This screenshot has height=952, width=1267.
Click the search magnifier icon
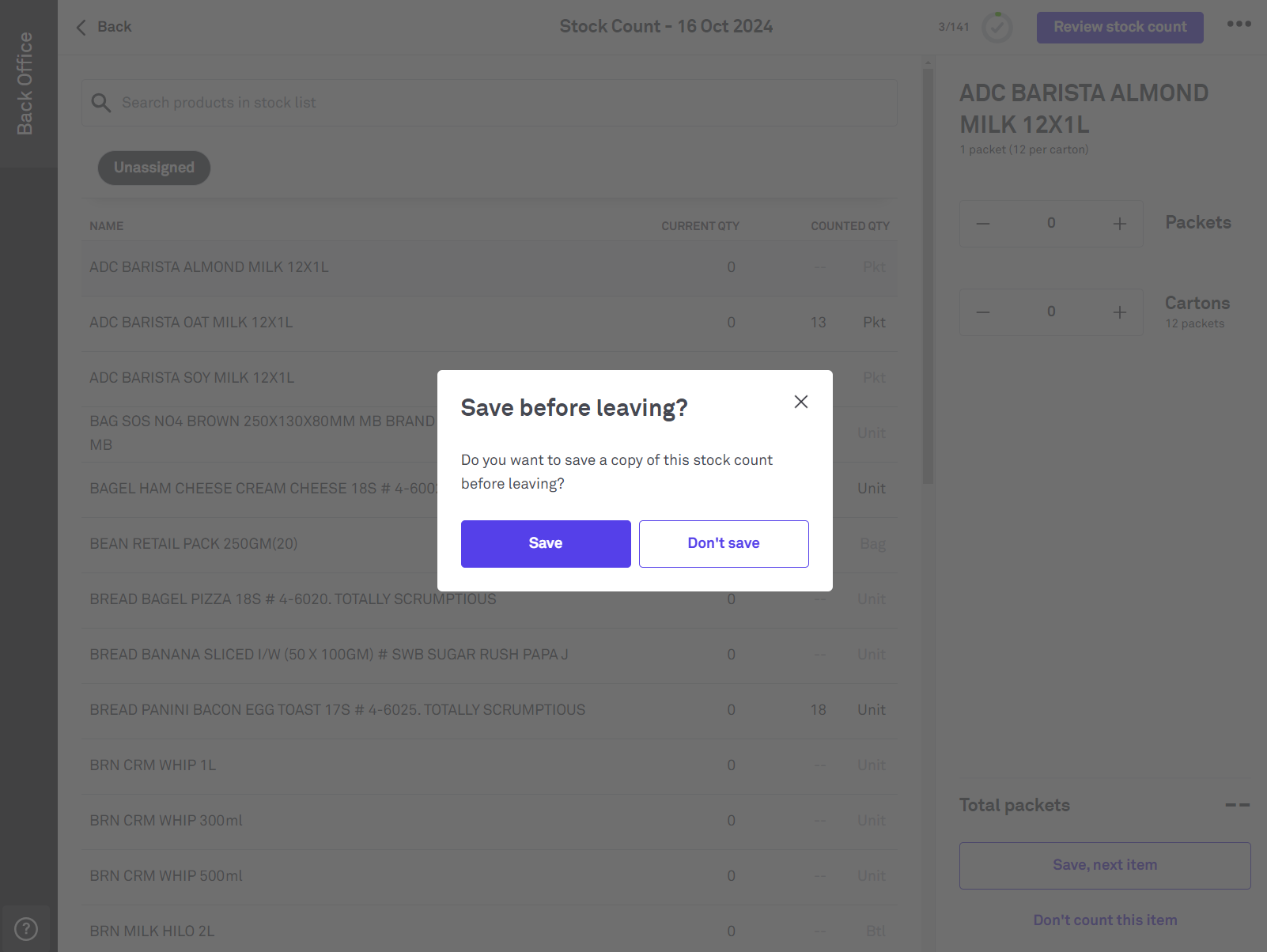(x=101, y=103)
